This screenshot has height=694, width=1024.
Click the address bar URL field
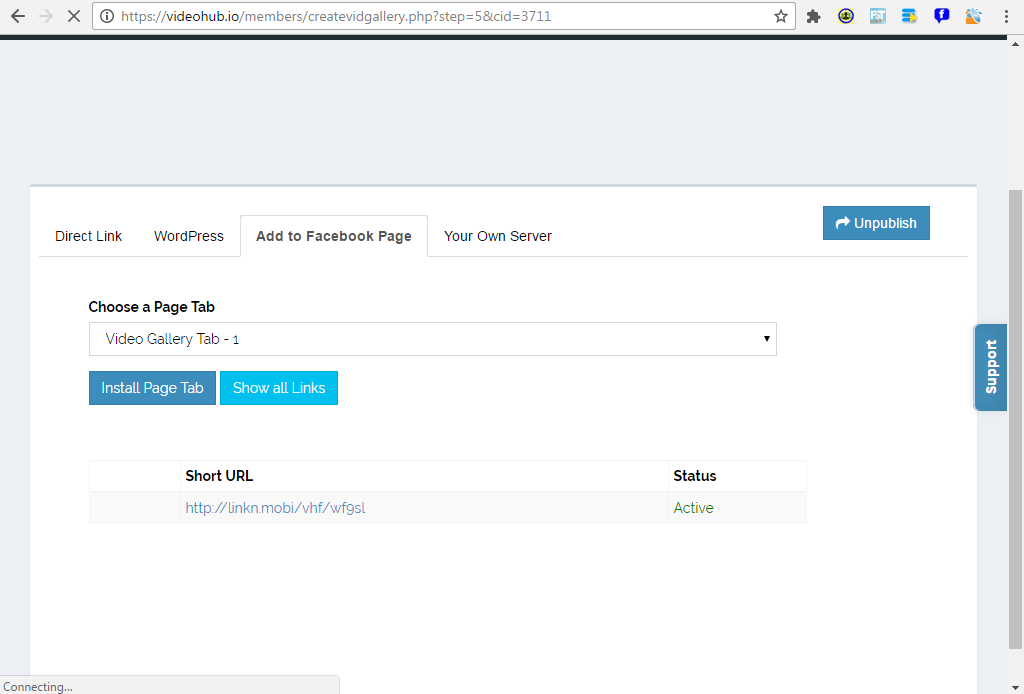[x=444, y=16]
